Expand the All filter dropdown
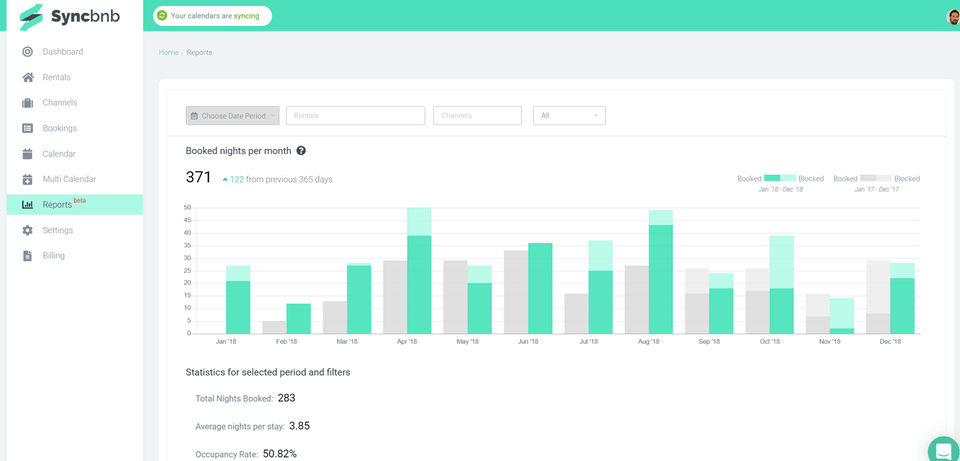The height and width of the screenshot is (461, 960). (569, 116)
